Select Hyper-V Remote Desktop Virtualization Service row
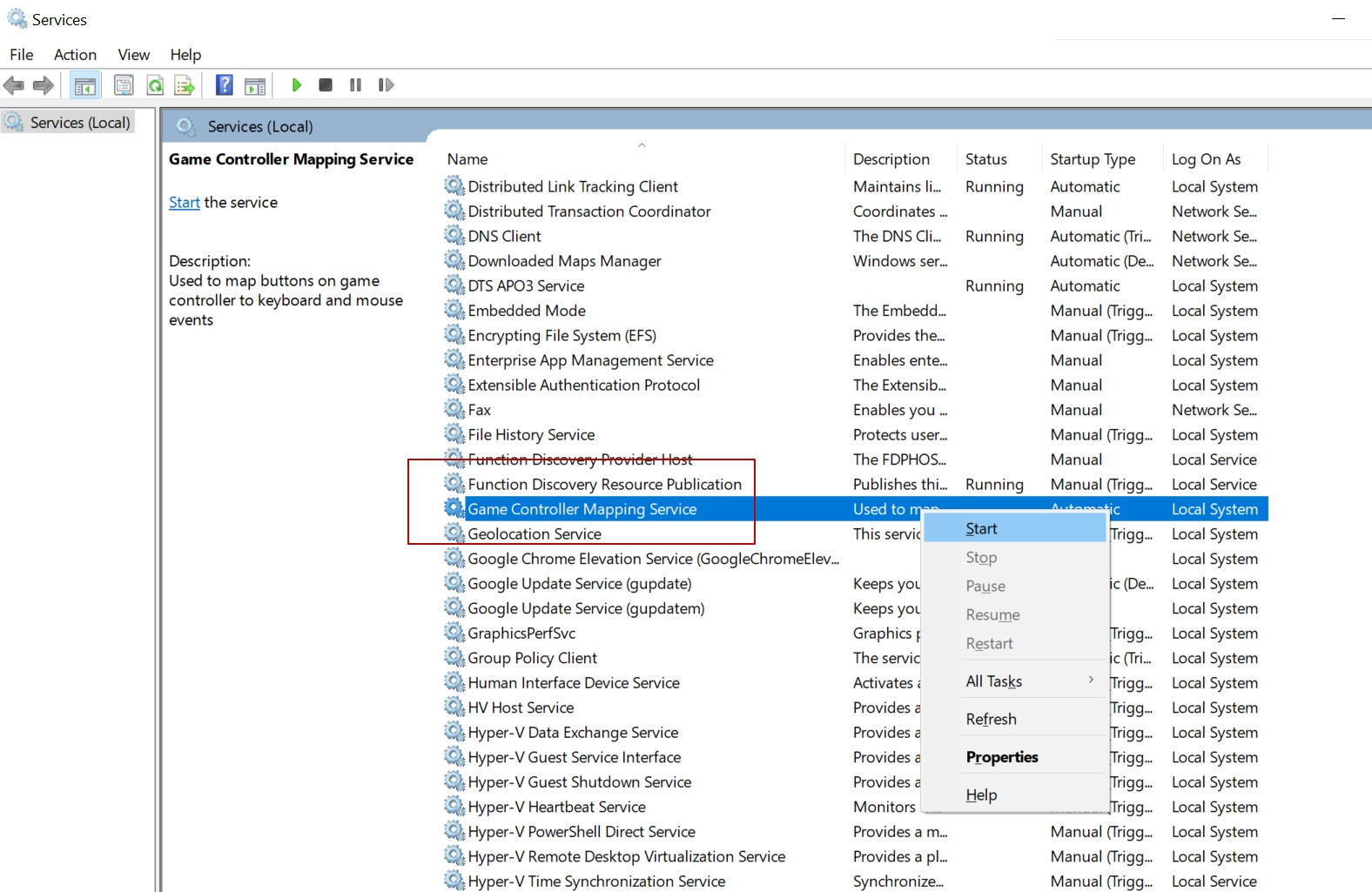The width and height of the screenshot is (1372, 892). click(855, 856)
